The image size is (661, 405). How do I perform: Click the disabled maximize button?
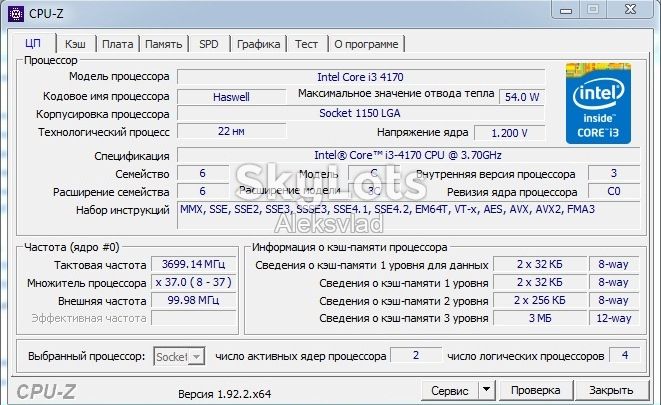pos(593,10)
